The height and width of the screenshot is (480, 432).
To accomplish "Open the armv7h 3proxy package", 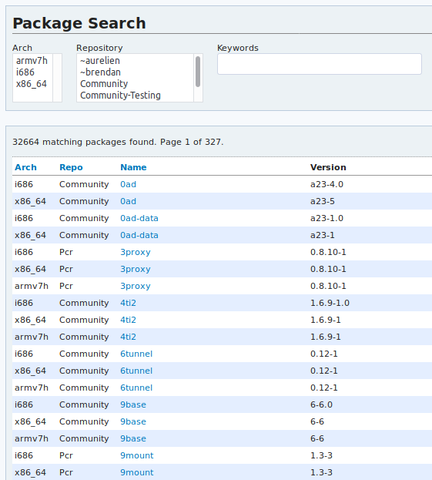I will pyautogui.click(x=135, y=286).
